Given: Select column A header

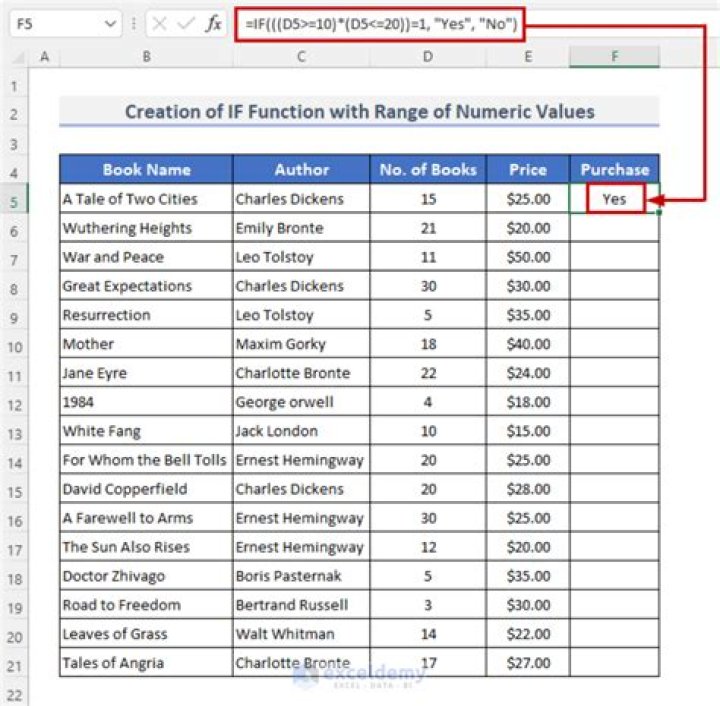Looking at the screenshot, I should (44, 56).
